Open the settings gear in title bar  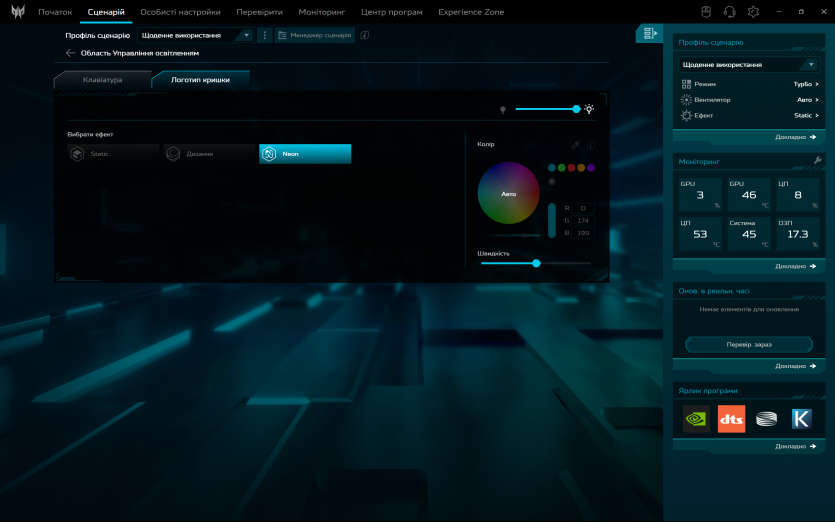(x=753, y=12)
